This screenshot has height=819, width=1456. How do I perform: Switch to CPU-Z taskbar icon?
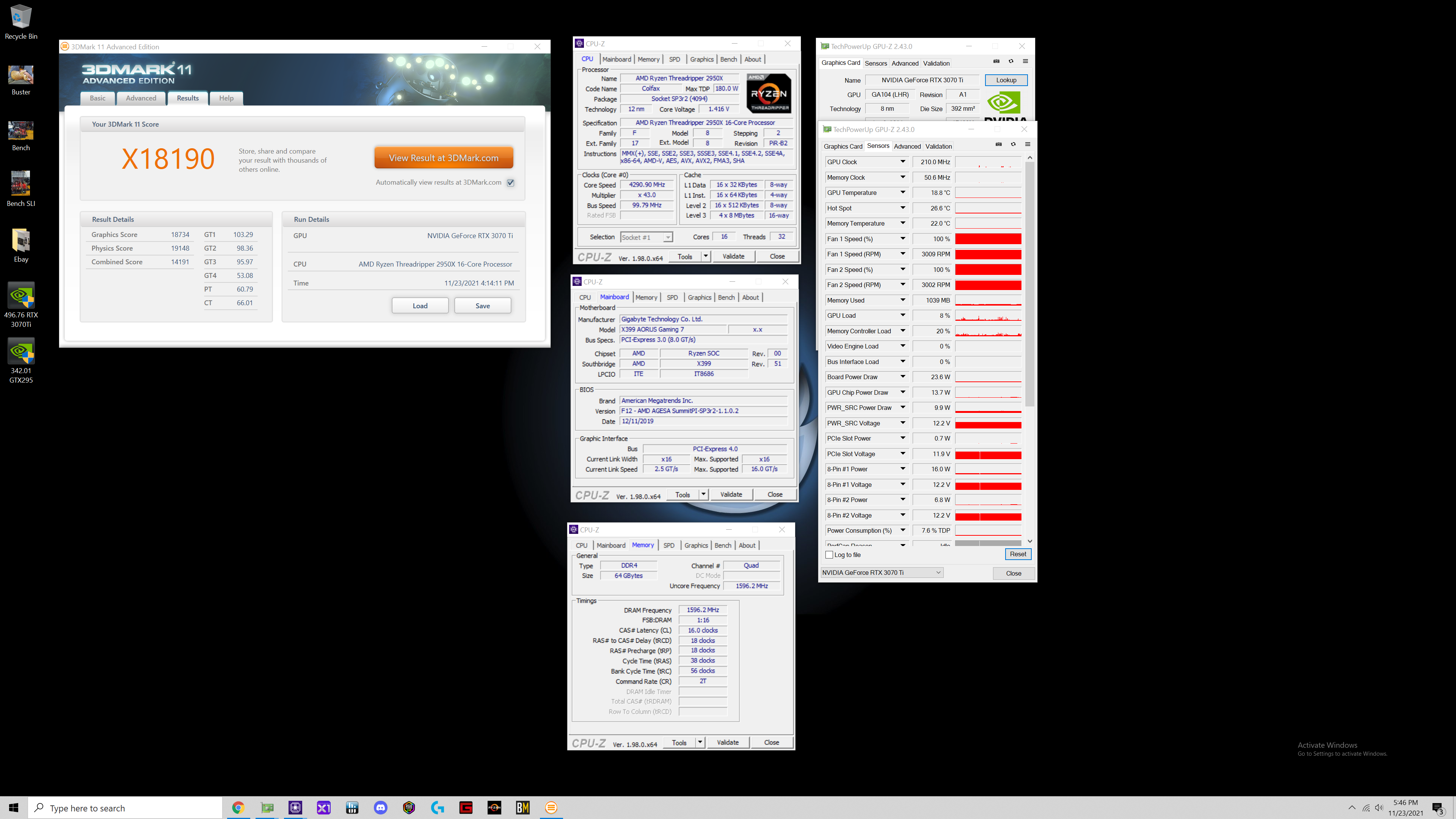[x=295, y=808]
